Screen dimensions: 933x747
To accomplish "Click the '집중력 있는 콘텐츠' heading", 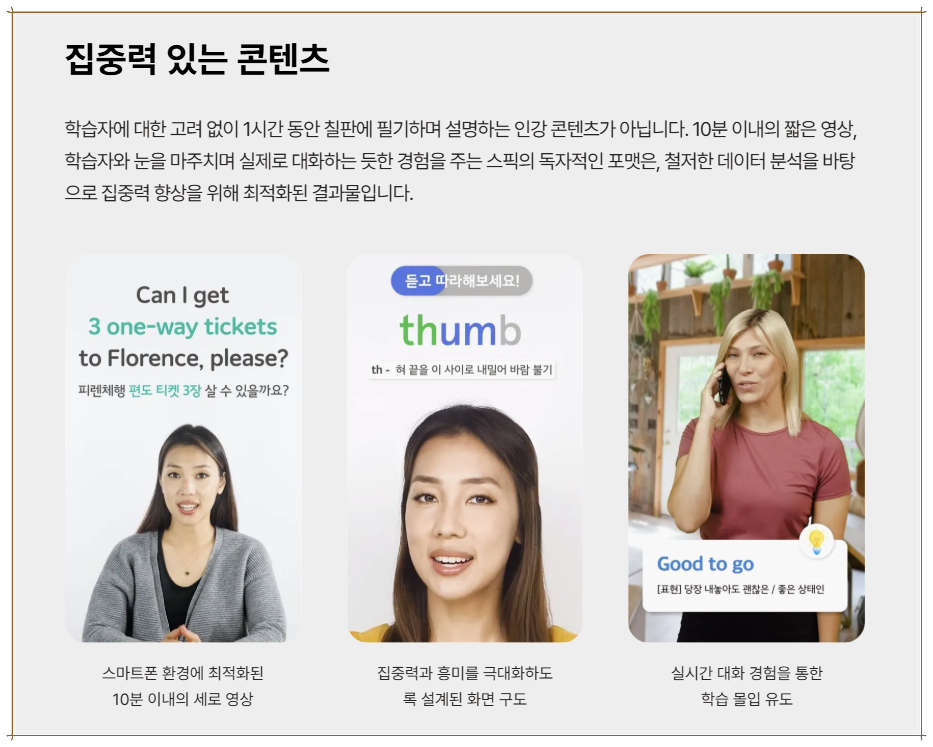I will coord(197,60).
